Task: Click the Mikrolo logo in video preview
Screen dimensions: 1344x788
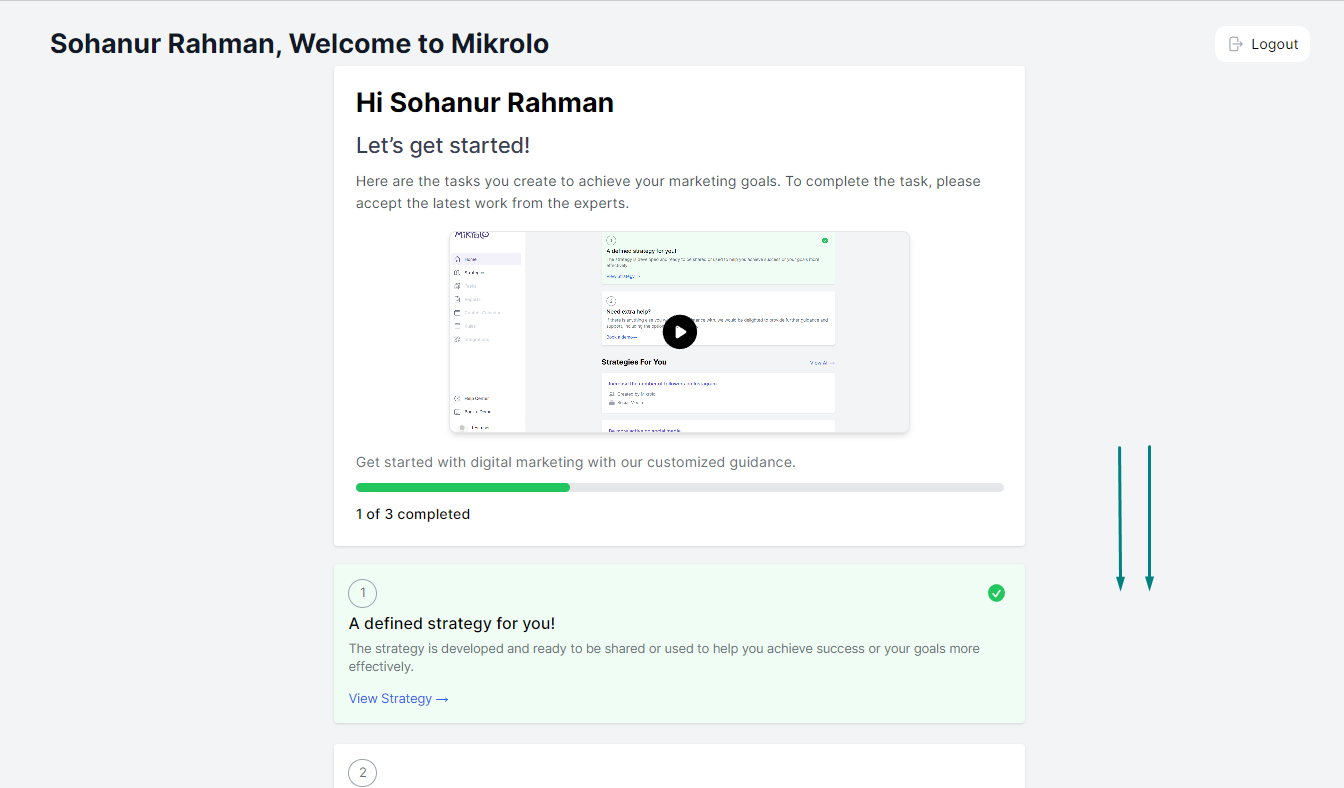Action: [471, 236]
